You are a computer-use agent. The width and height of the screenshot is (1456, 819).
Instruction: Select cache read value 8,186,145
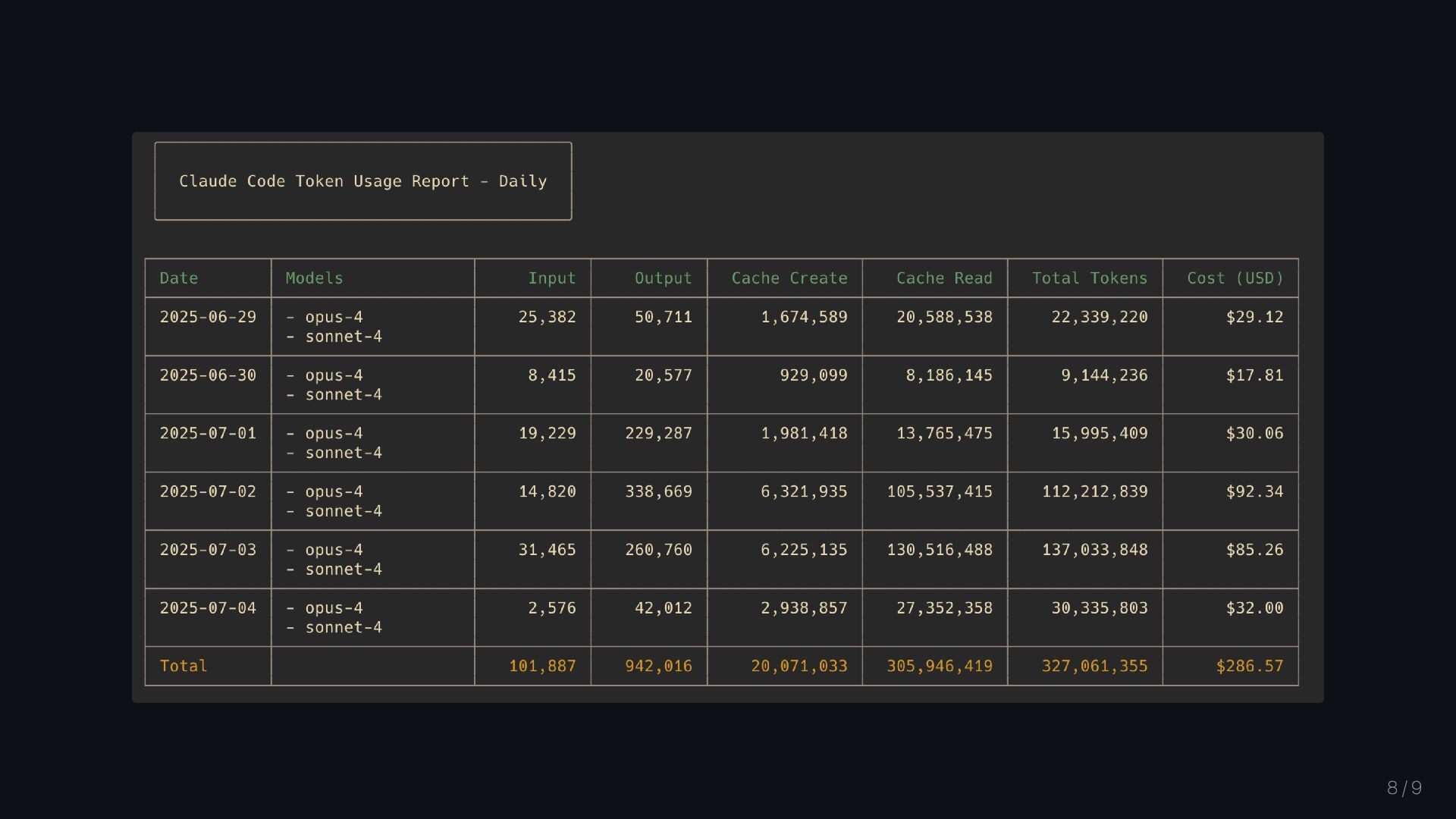(x=949, y=375)
